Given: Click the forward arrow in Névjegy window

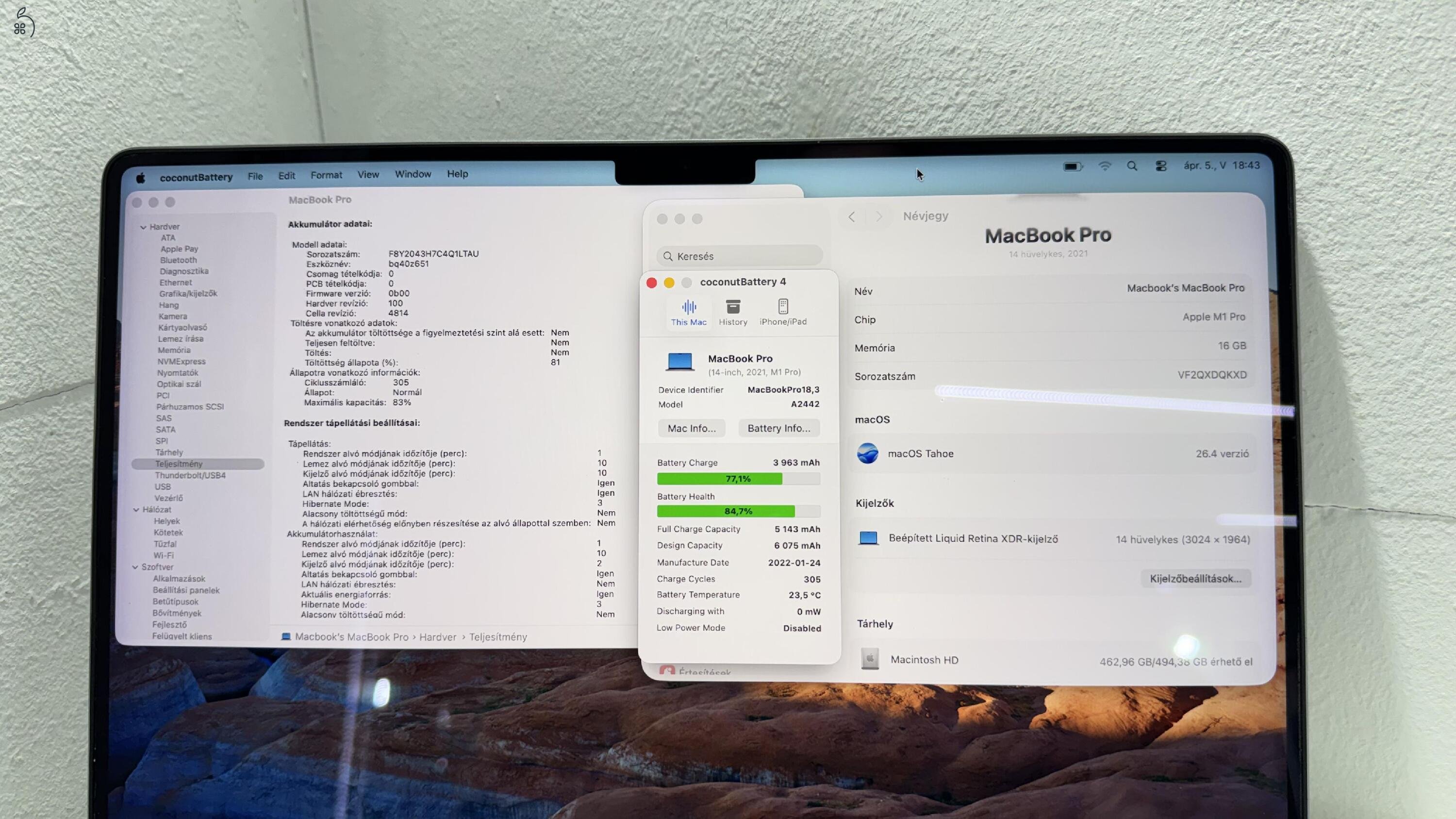Looking at the screenshot, I should 879,217.
